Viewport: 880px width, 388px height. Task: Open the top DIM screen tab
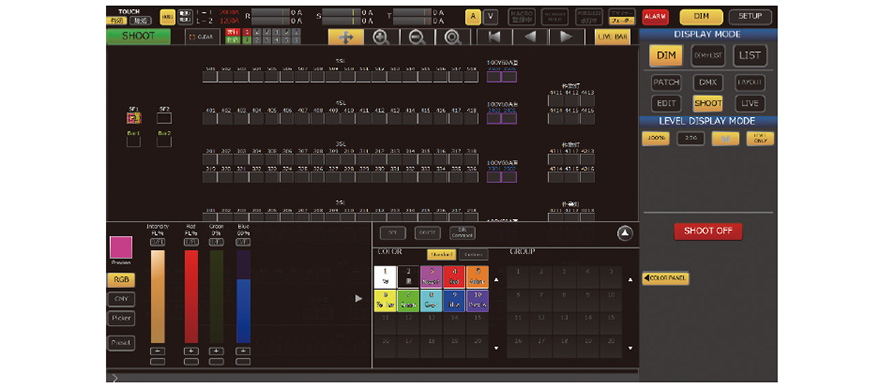(x=701, y=17)
